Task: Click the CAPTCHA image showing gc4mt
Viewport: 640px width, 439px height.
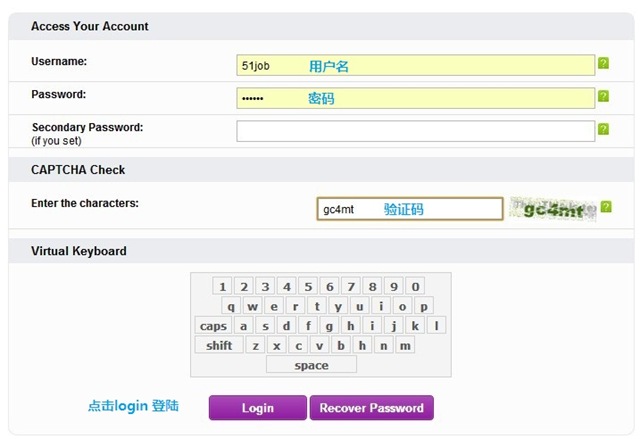Action: coord(553,209)
